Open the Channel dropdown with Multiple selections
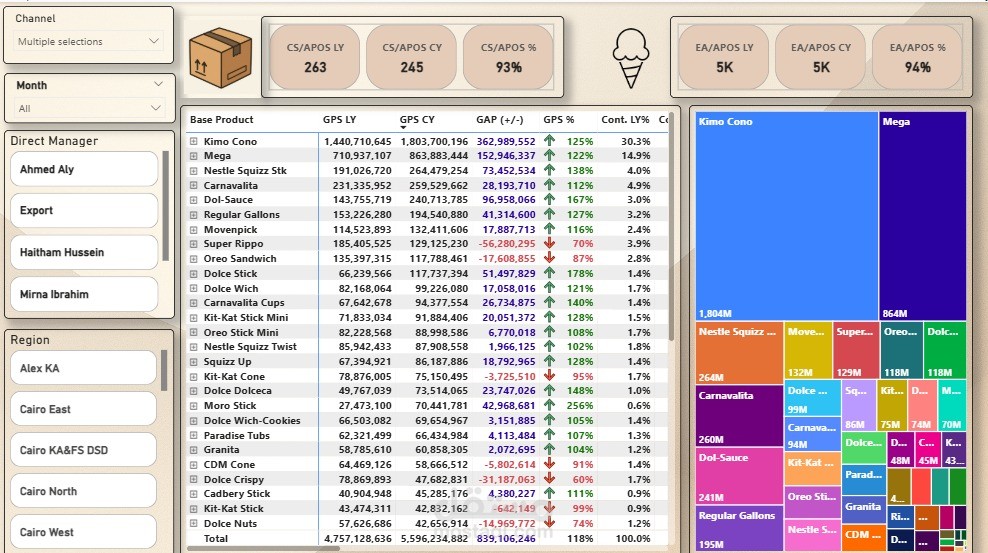The width and height of the screenshot is (988, 553). click(x=88, y=42)
